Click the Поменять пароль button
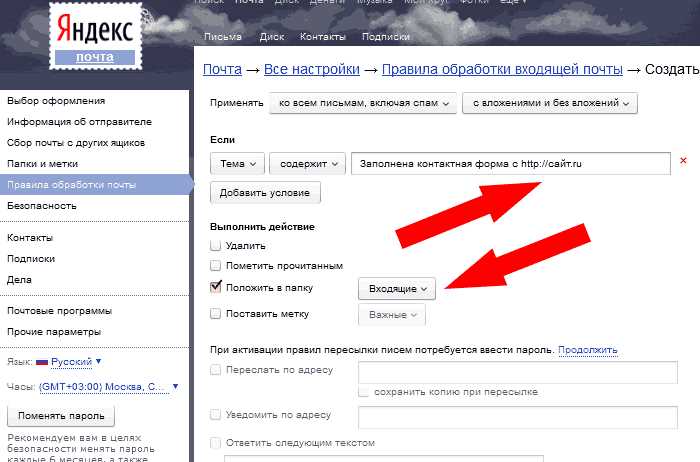The width and height of the screenshot is (700, 462). click(x=61, y=416)
